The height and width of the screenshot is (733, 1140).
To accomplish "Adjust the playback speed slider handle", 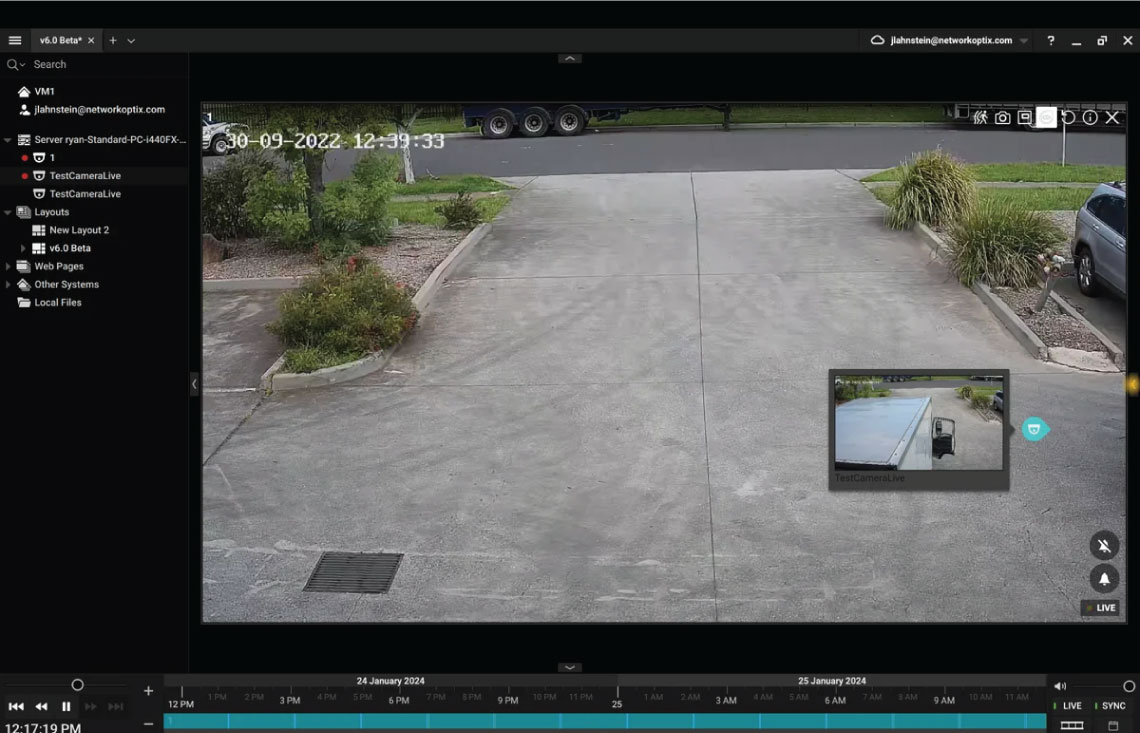I will point(77,685).
